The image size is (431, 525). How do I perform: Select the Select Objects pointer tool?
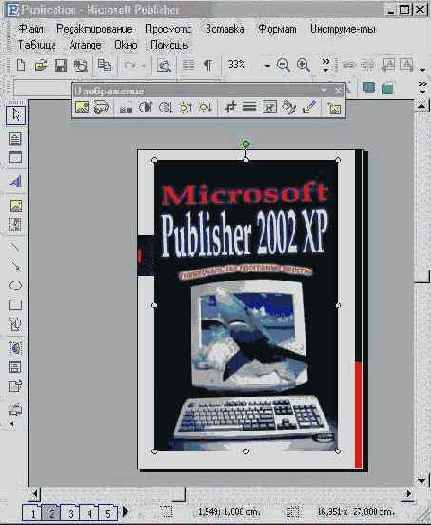click(x=16, y=115)
